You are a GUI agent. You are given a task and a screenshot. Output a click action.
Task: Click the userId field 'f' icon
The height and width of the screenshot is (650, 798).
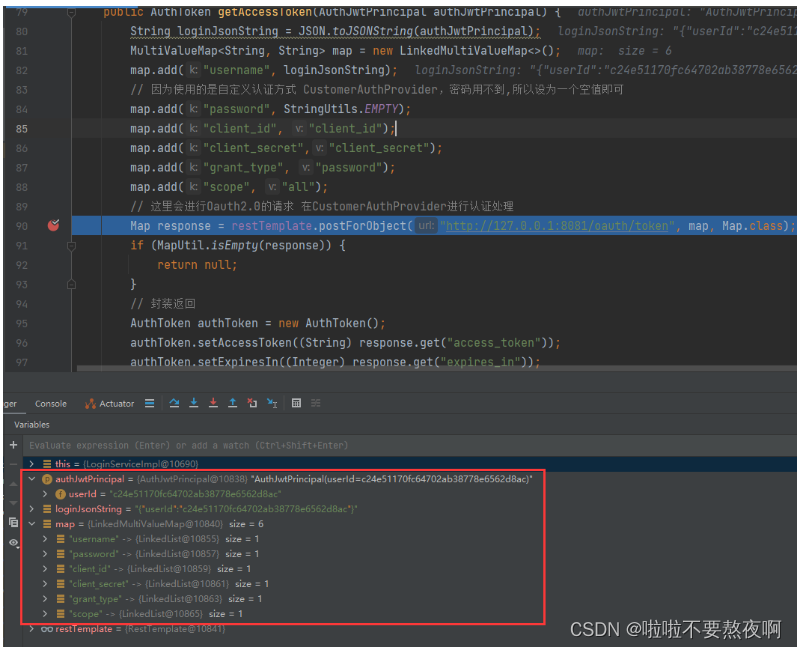(x=60, y=494)
